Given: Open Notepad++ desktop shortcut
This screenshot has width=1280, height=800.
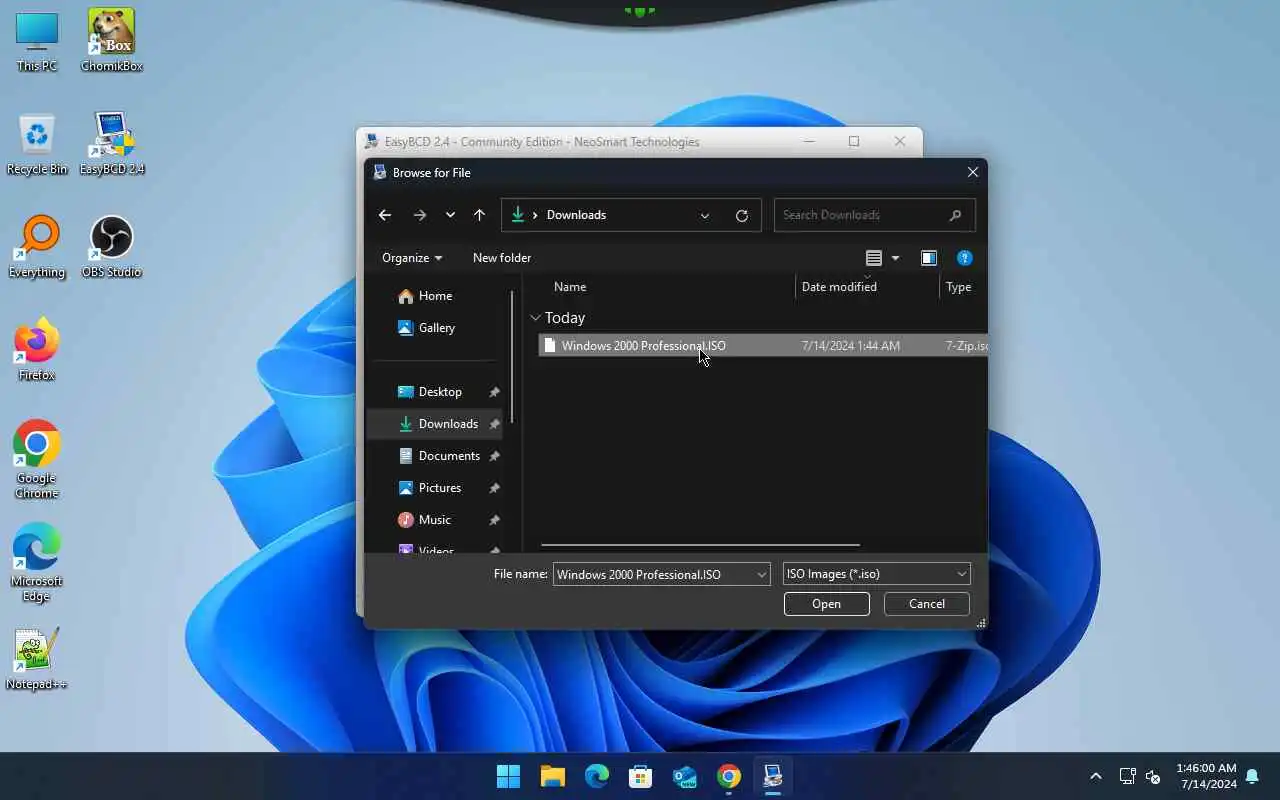Looking at the screenshot, I should coord(37,659).
